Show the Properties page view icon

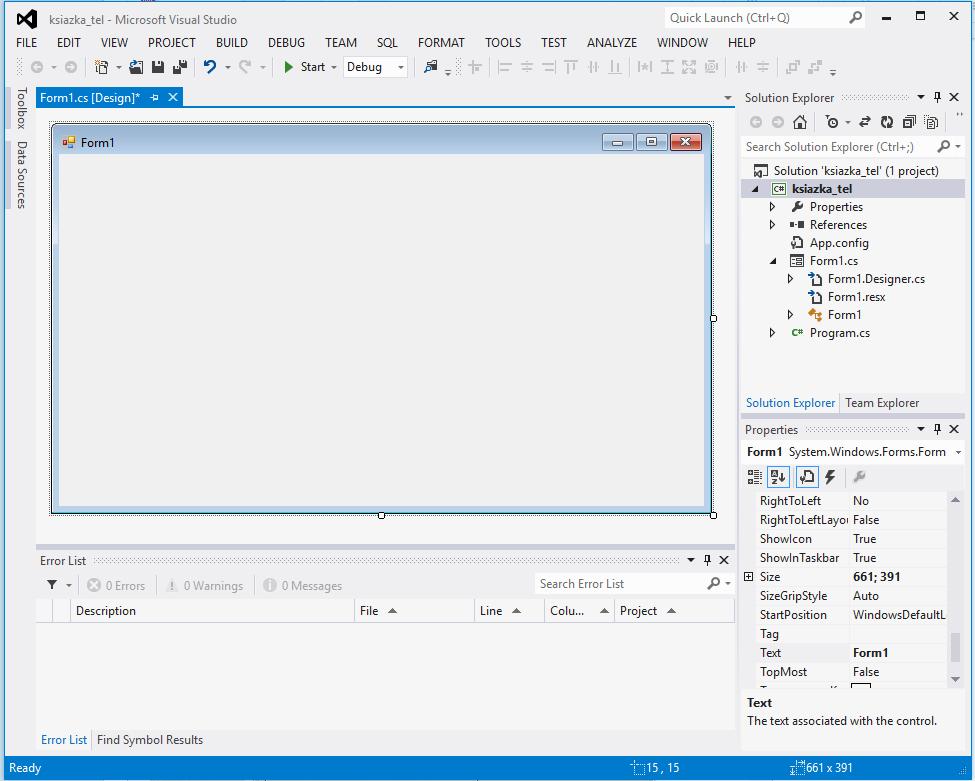806,477
